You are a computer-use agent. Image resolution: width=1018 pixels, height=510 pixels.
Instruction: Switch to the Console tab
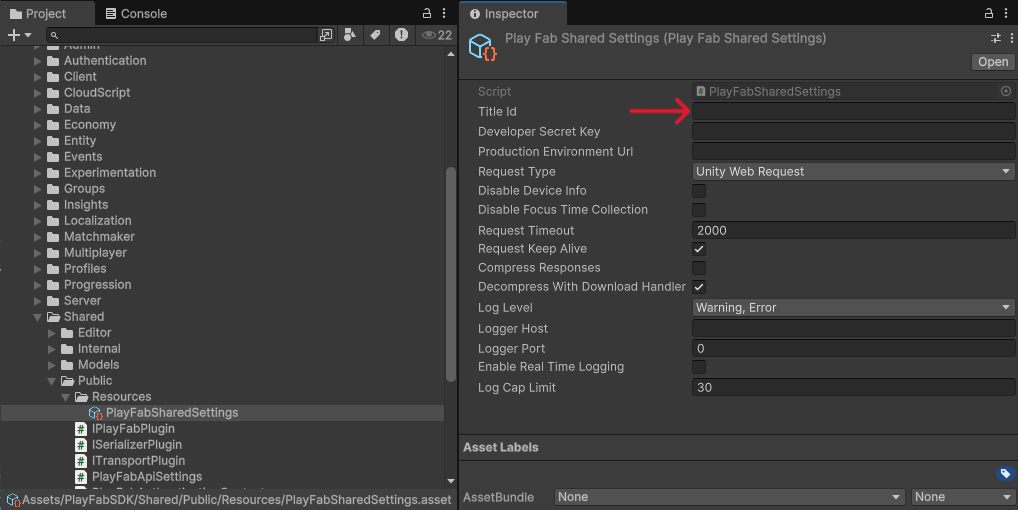coord(136,14)
